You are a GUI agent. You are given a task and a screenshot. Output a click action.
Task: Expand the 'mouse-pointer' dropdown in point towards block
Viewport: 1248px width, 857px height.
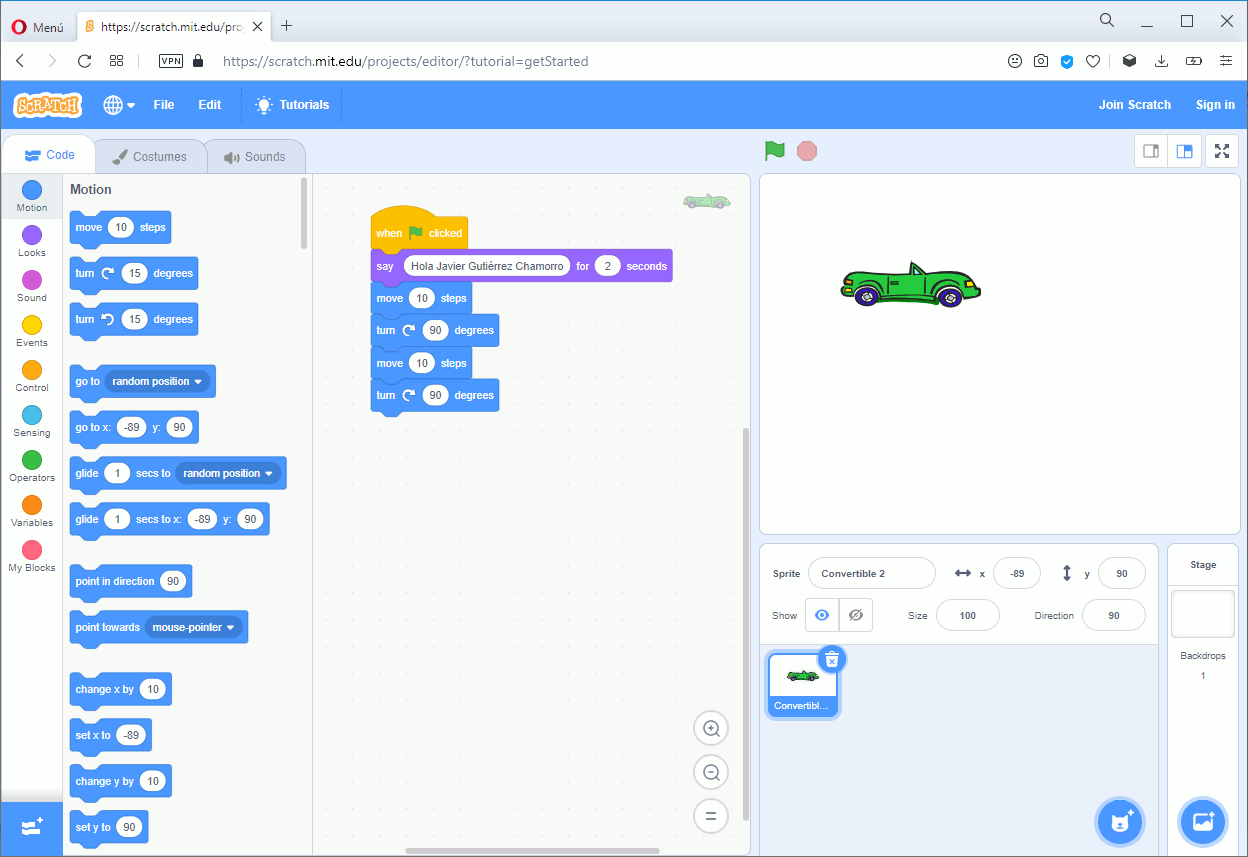(x=195, y=627)
